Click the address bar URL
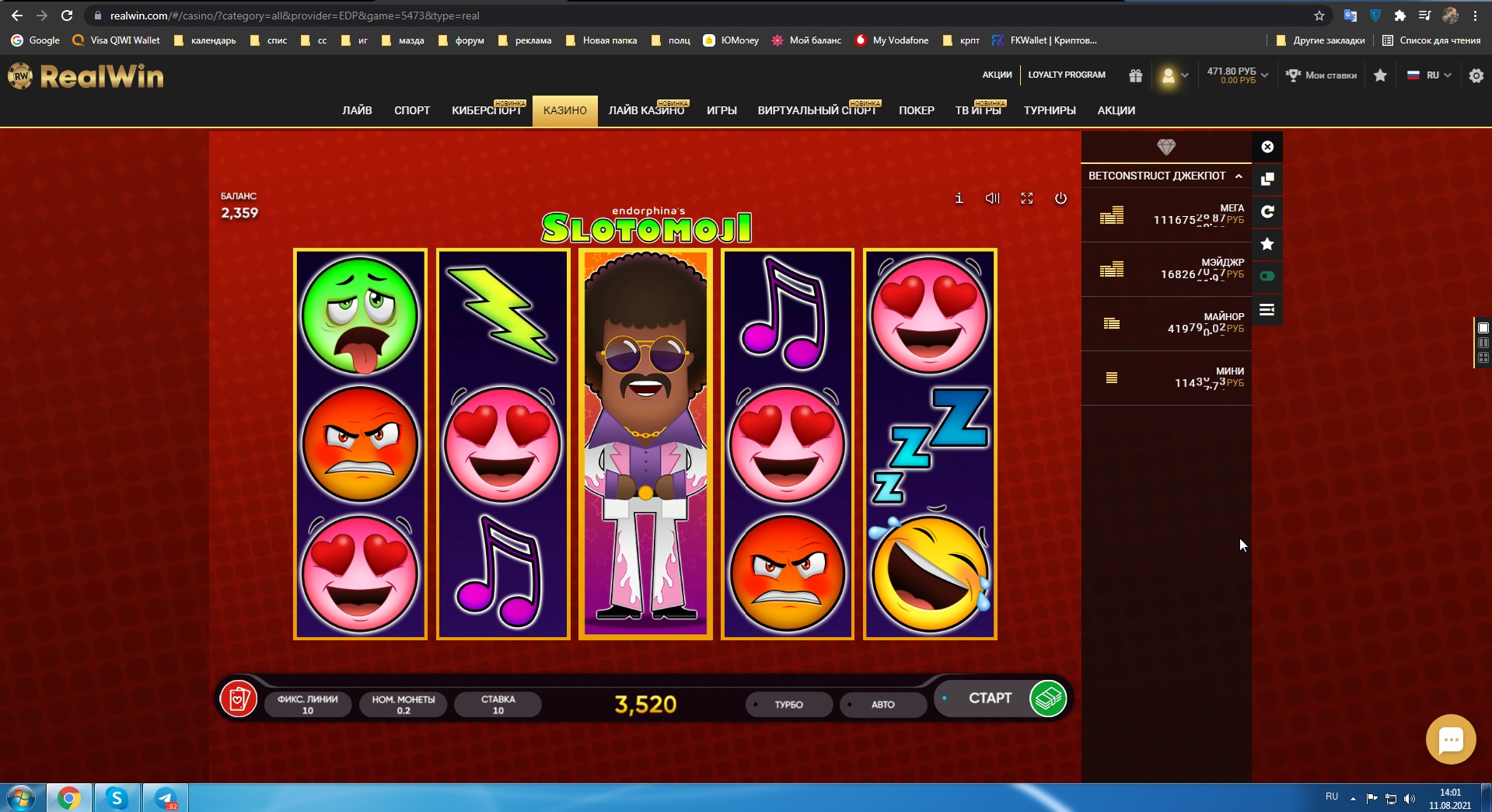Image resolution: width=1492 pixels, height=812 pixels. tap(294, 16)
